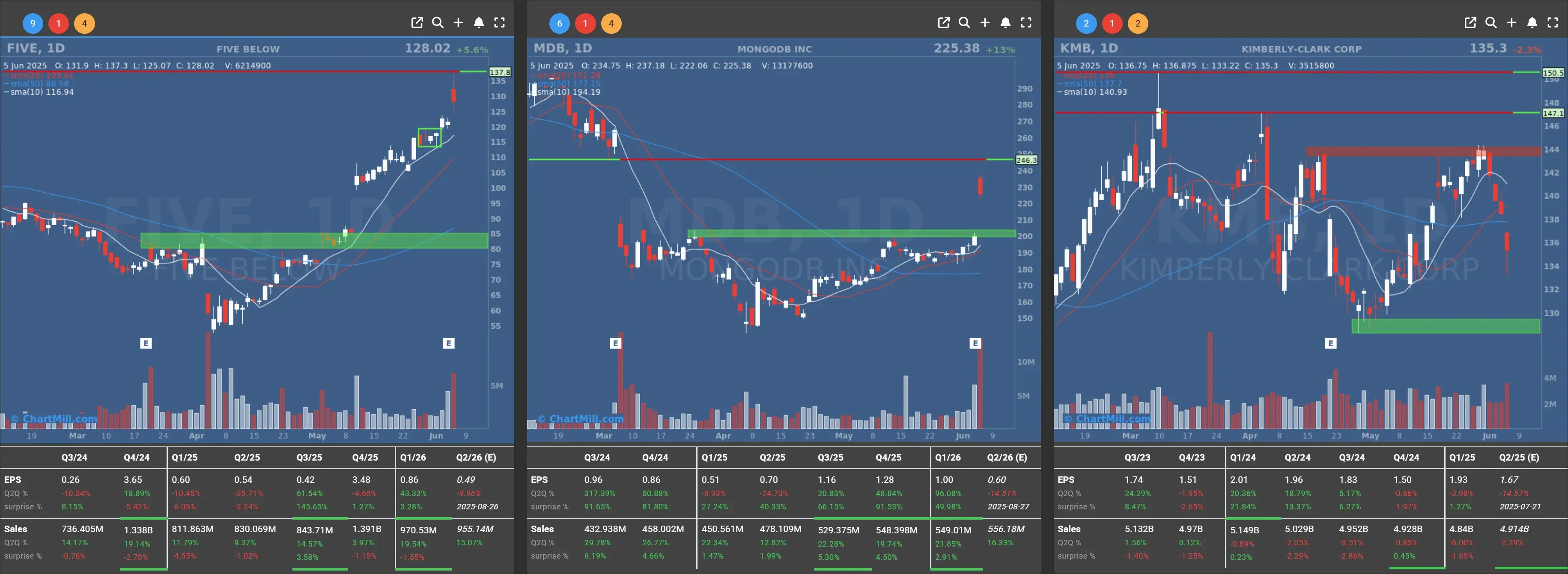Click the FIVE price 128.02
Screen dimensions: 1568x574
point(428,48)
